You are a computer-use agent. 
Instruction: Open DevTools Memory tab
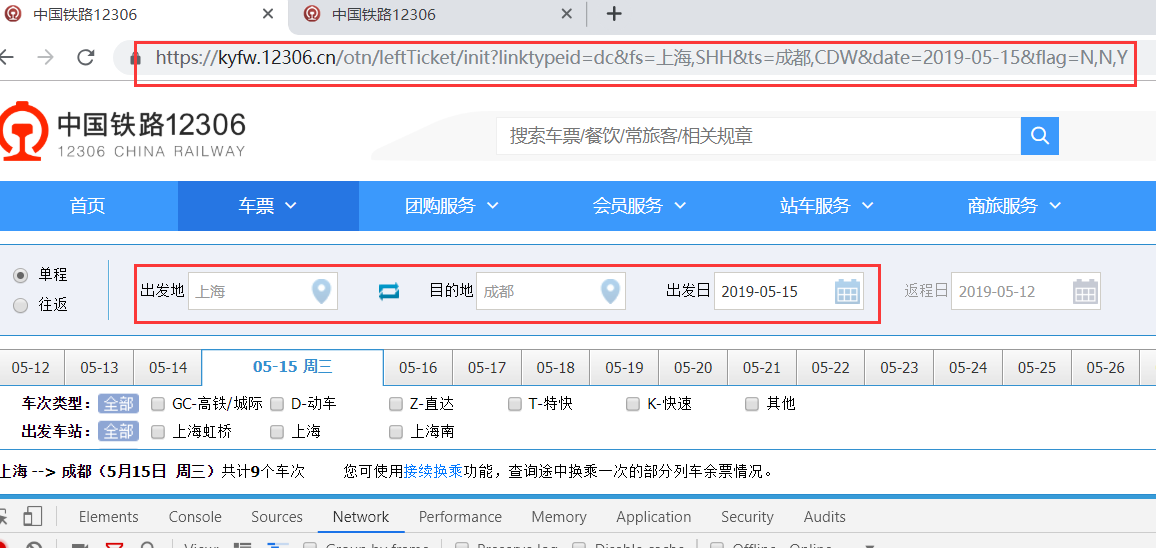(559, 517)
